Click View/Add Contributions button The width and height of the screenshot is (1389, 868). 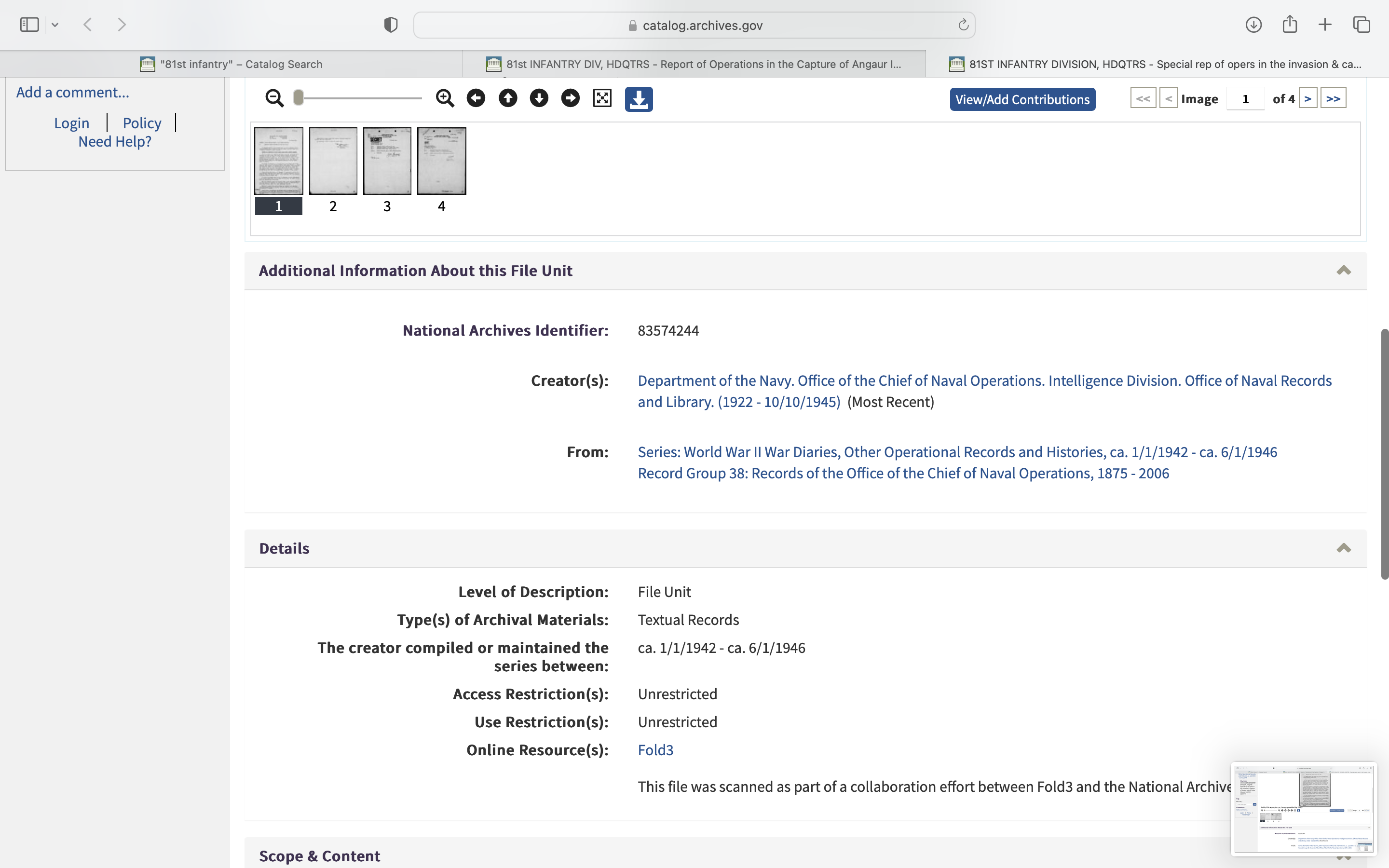pos(1022,99)
